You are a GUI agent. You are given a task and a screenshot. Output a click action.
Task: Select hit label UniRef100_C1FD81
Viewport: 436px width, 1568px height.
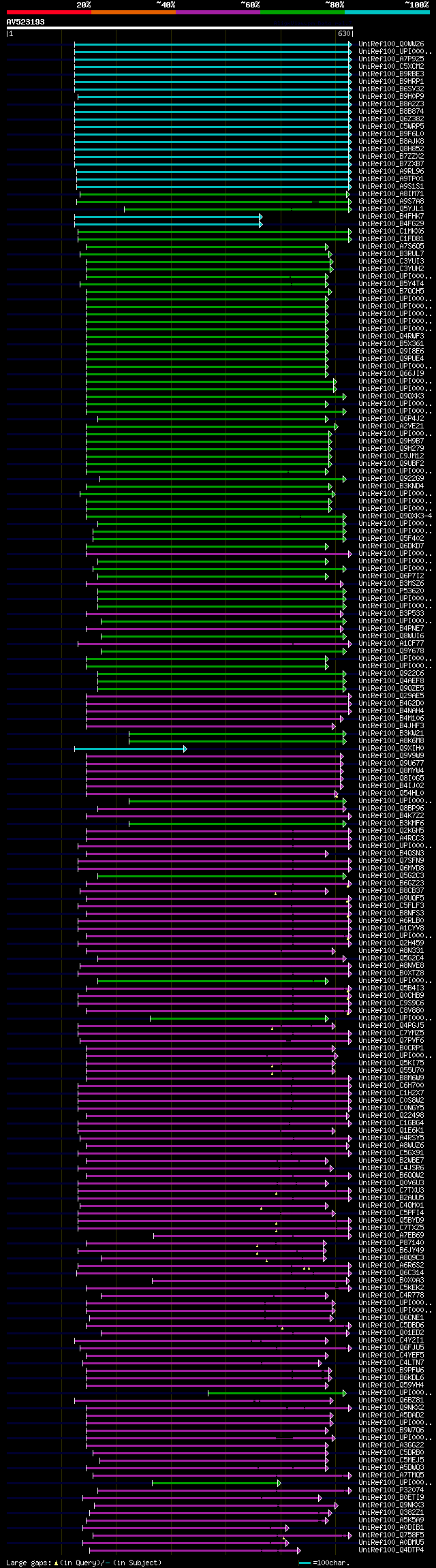point(391,239)
